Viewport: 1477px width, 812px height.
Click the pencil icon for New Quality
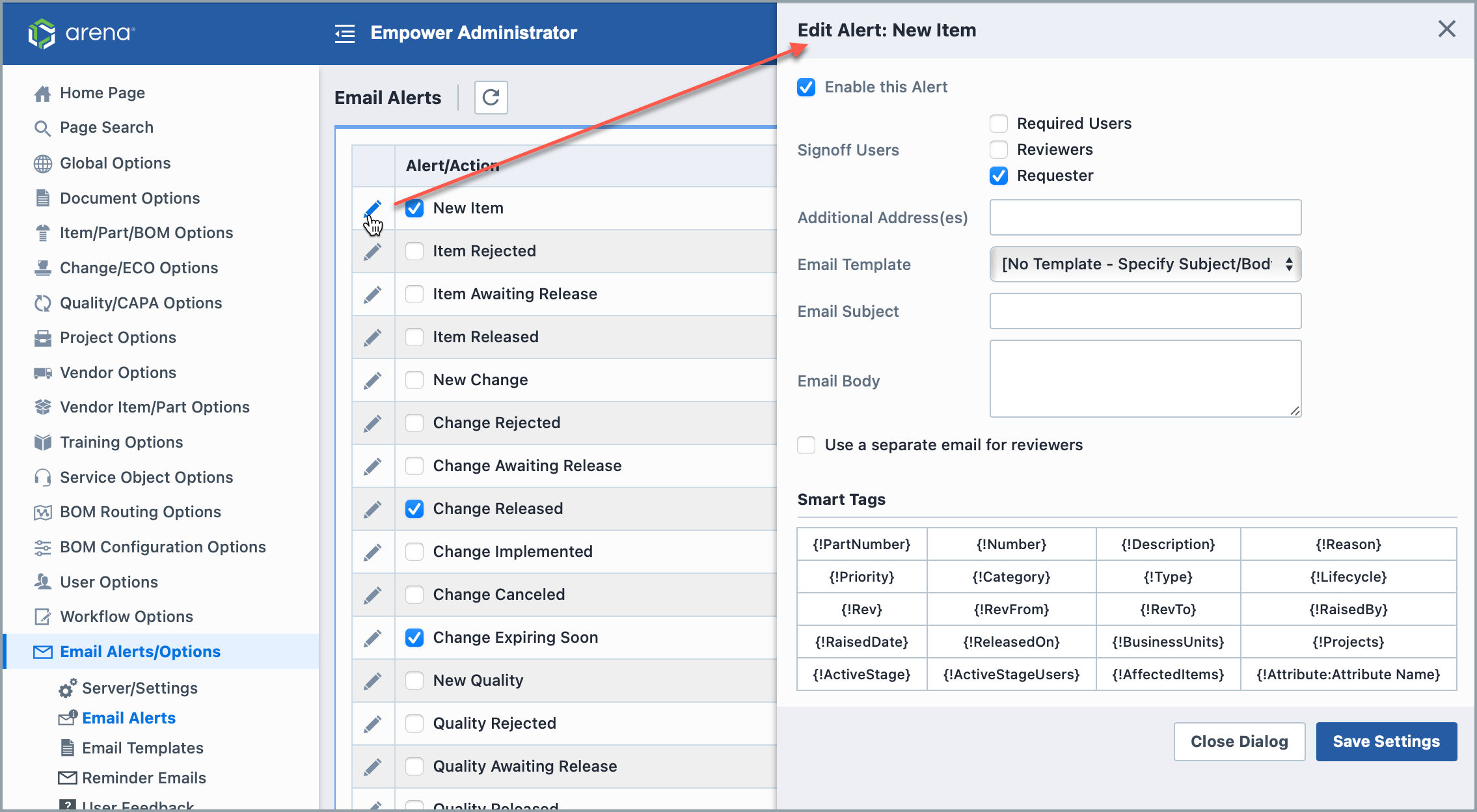click(373, 681)
